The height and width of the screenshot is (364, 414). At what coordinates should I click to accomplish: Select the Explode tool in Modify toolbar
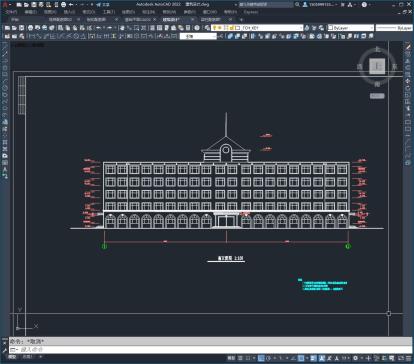pyautogui.click(x=408, y=163)
